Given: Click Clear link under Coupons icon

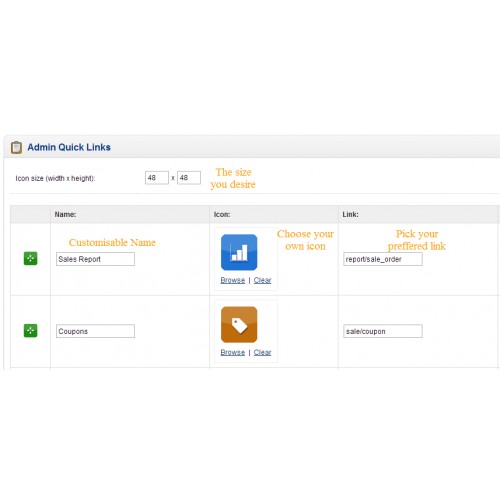Looking at the screenshot, I should (262, 352).
